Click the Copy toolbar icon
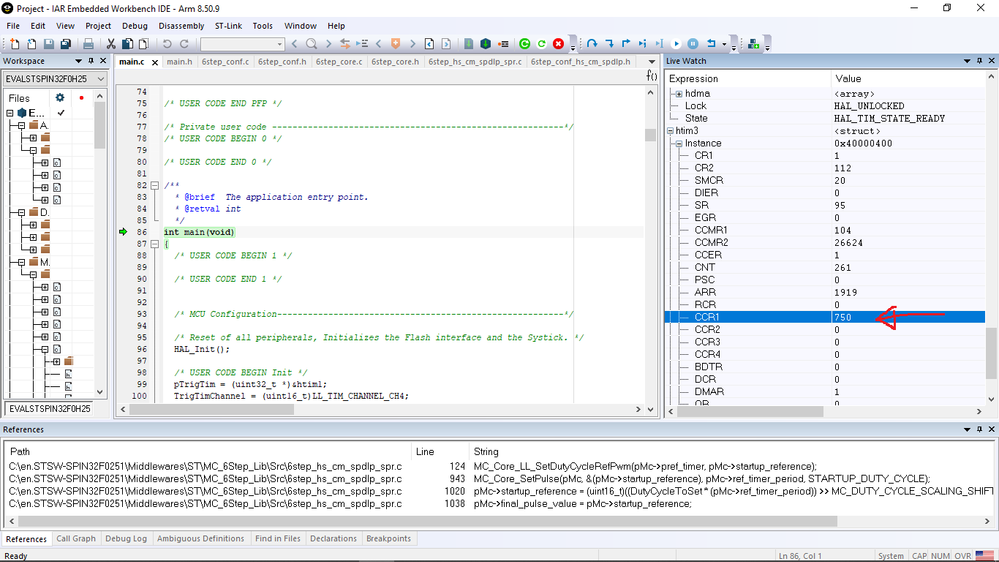Viewport: 999px width, 562px height. (x=127, y=43)
